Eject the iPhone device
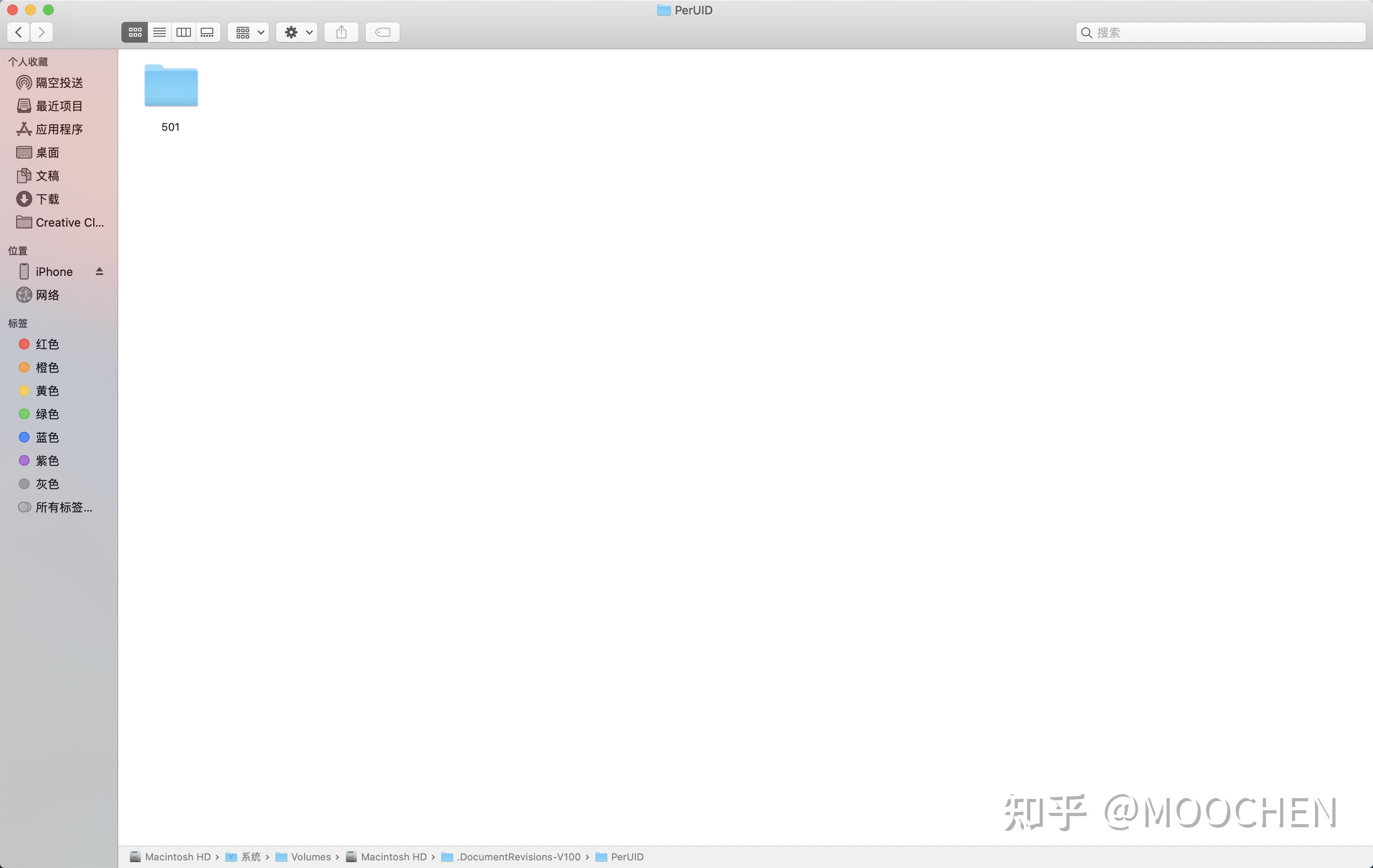This screenshot has width=1373, height=868. (x=99, y=271)
